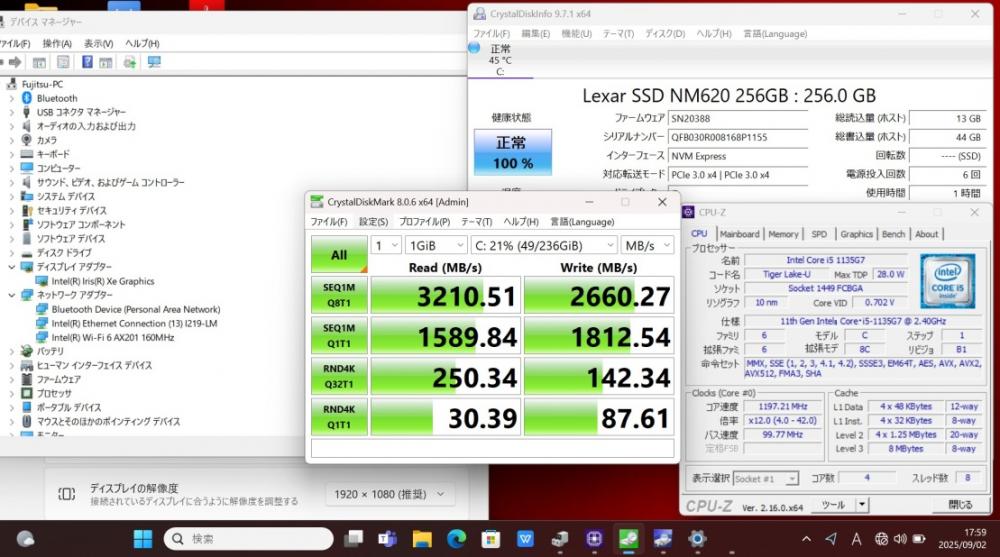Image resolution: width=1000 pixels, height=557 pixels.
Task: Open Settings gear icon on the taskbar
Action: pyautogui.click(x=697, y=539)
